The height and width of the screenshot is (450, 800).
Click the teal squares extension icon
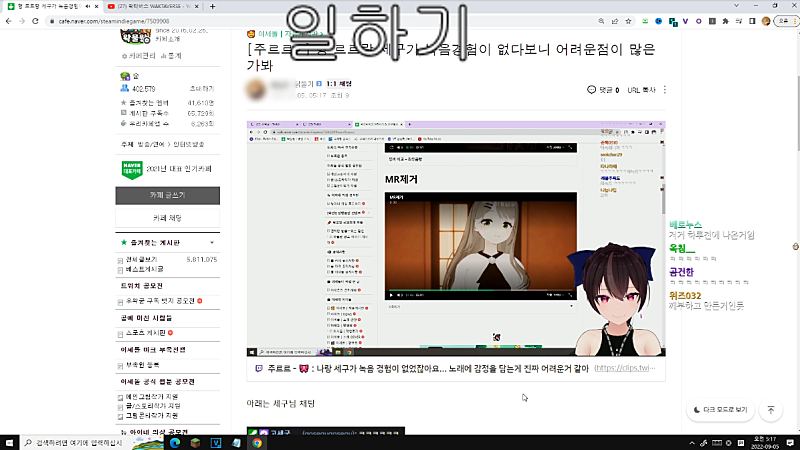point(673,21)
